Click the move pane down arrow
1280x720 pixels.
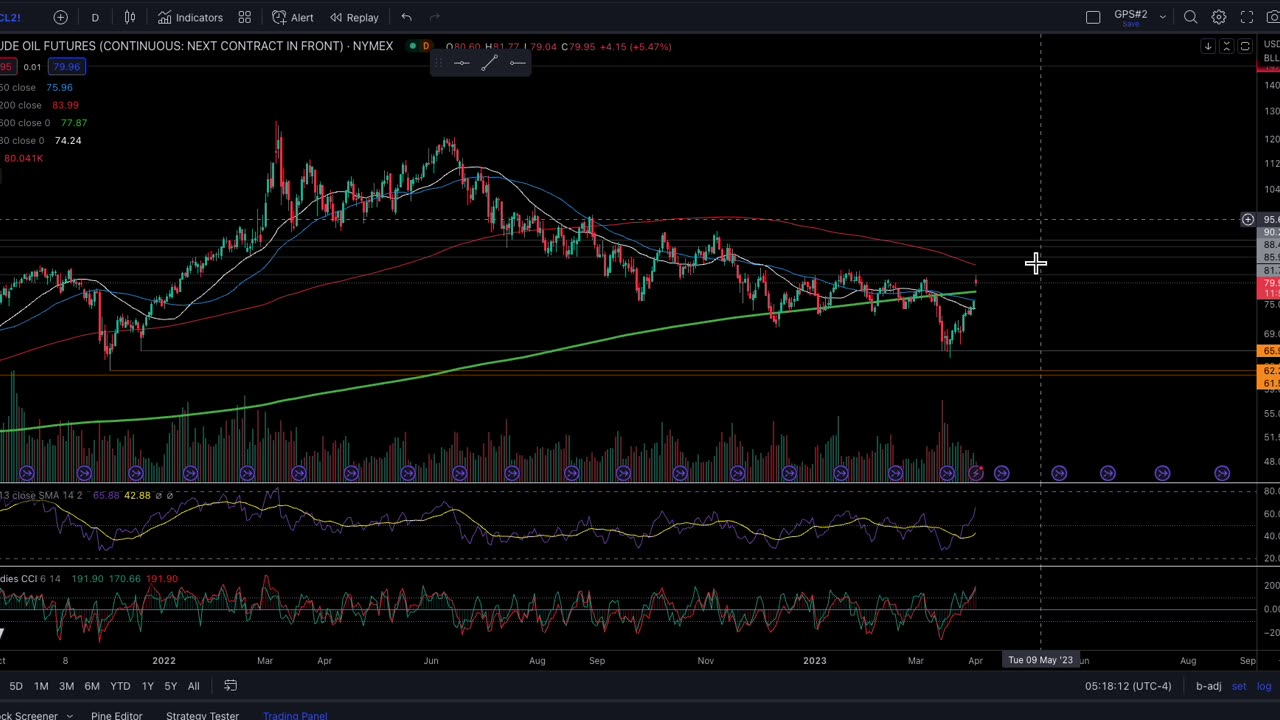pos(1208,46)
